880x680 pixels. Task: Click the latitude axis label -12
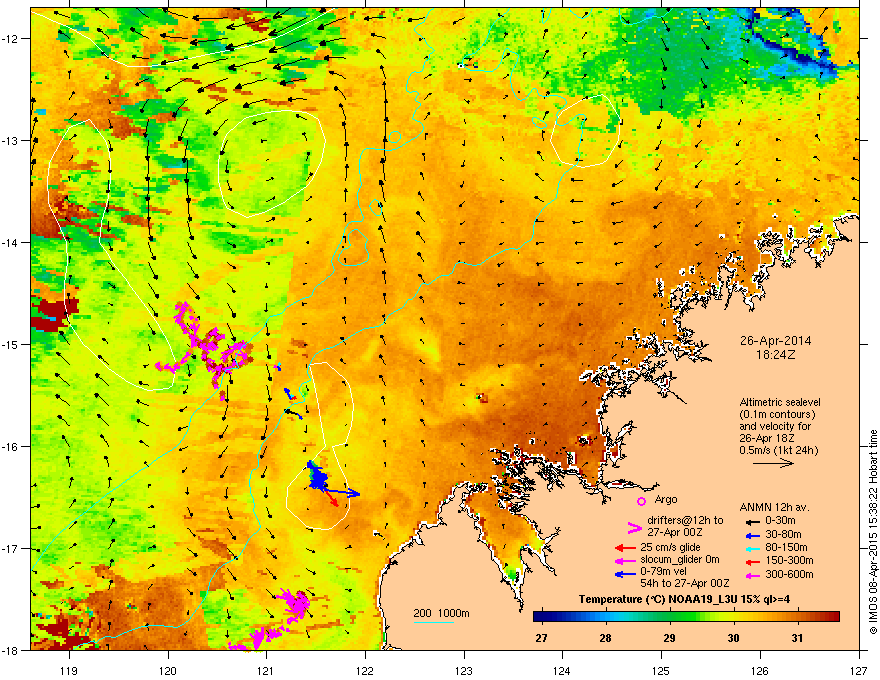(10, 39)
